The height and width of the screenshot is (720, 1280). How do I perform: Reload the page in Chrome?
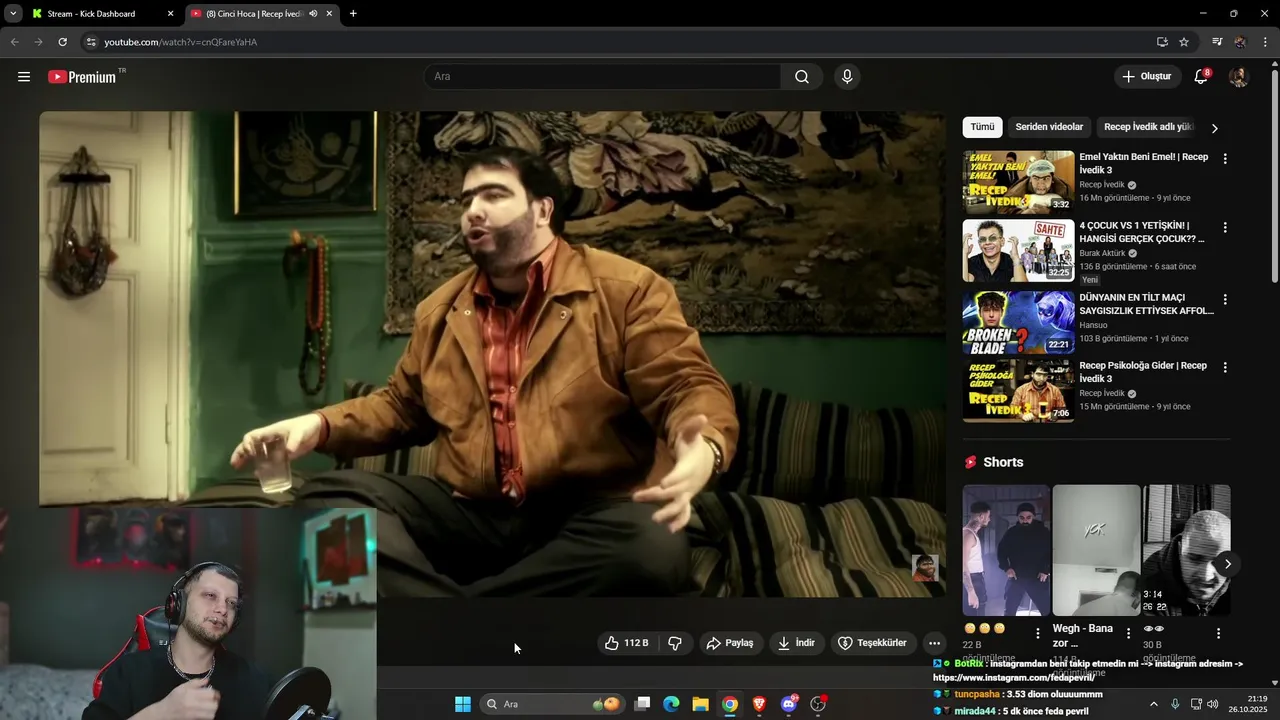(x=62, y=42)
